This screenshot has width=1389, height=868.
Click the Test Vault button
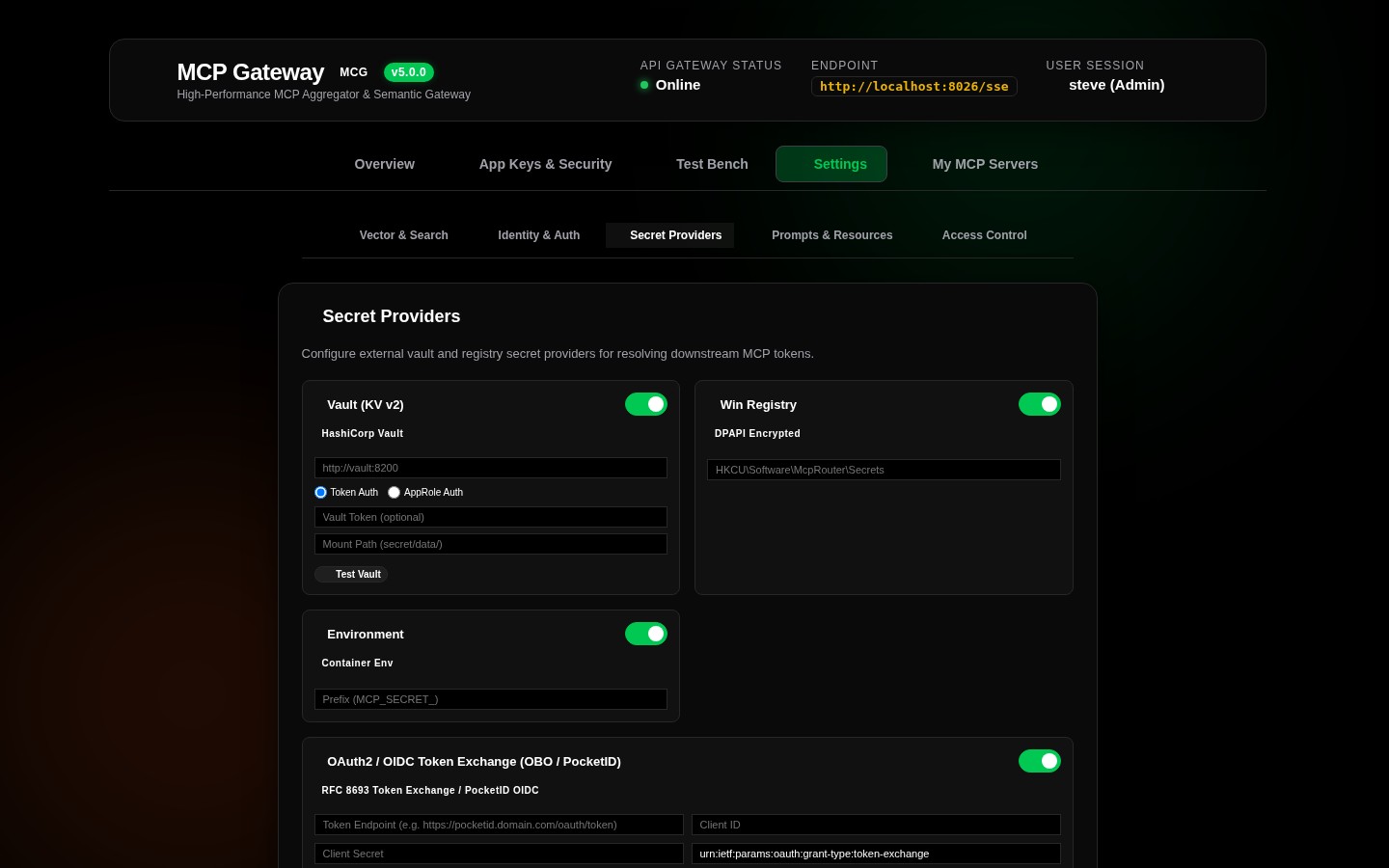[351, 574]
